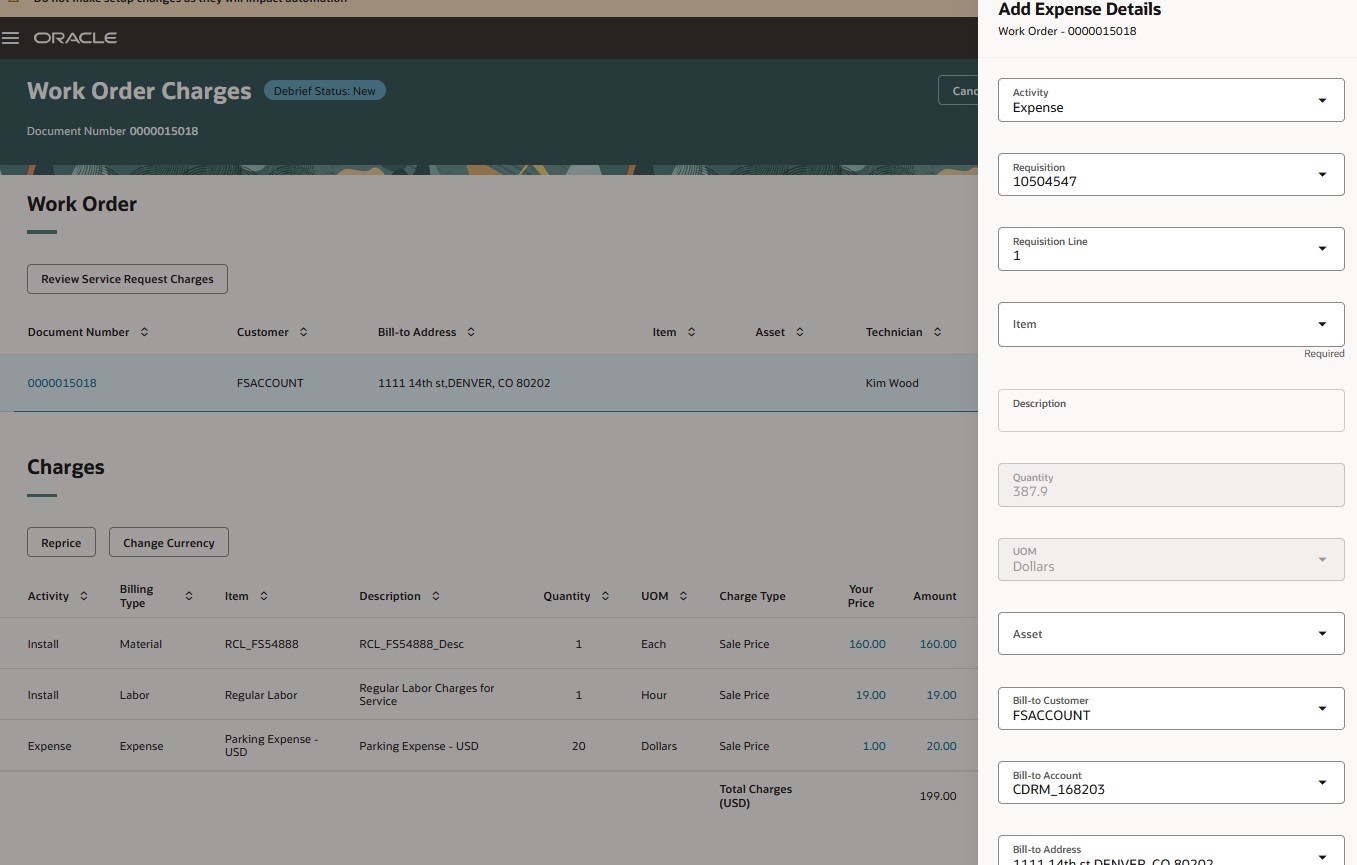Open the navigation hamburger menu

pyautogui.click(x=12, y=38)
